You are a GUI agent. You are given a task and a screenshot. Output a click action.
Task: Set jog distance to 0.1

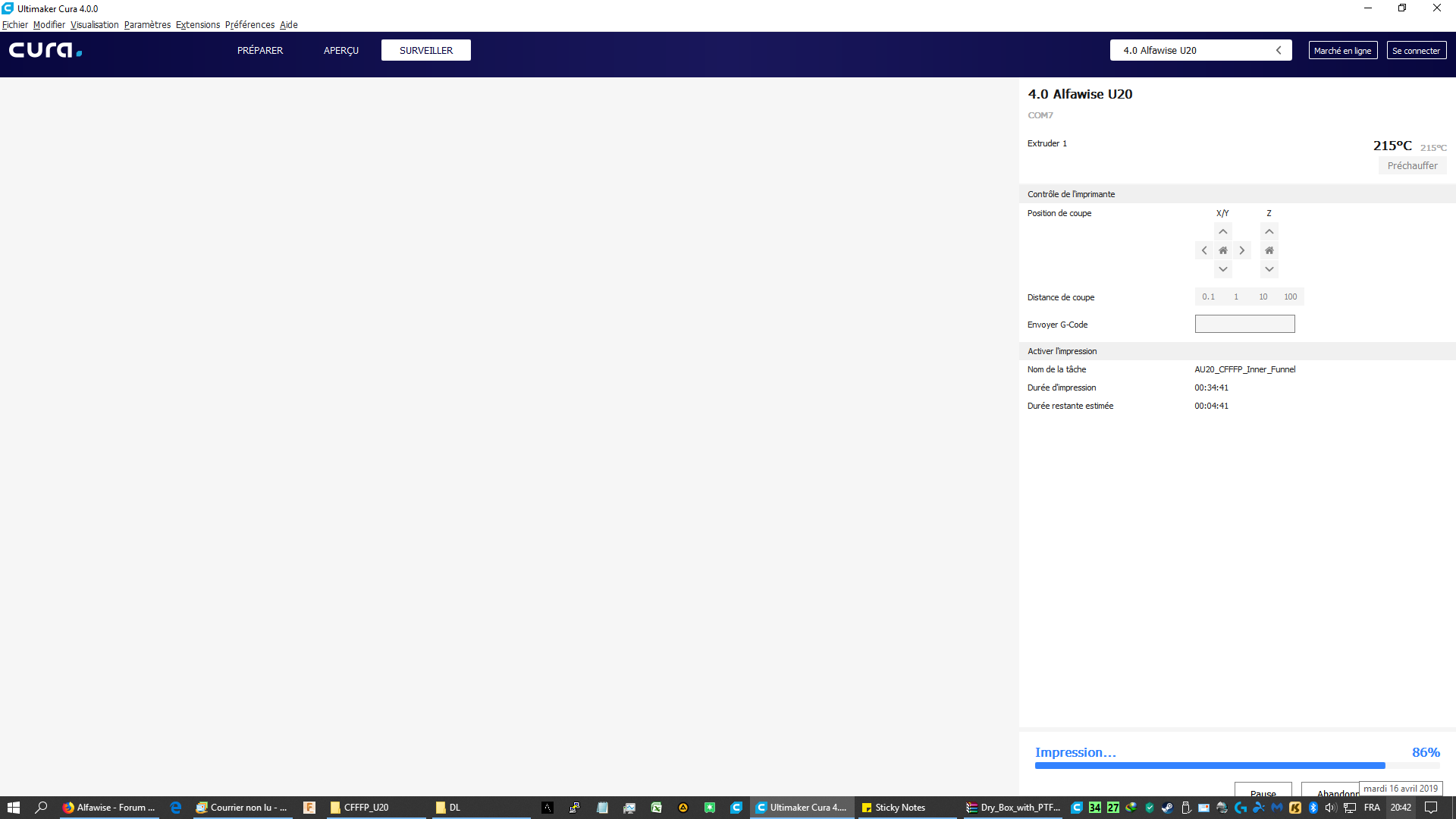click(1208, 297)
